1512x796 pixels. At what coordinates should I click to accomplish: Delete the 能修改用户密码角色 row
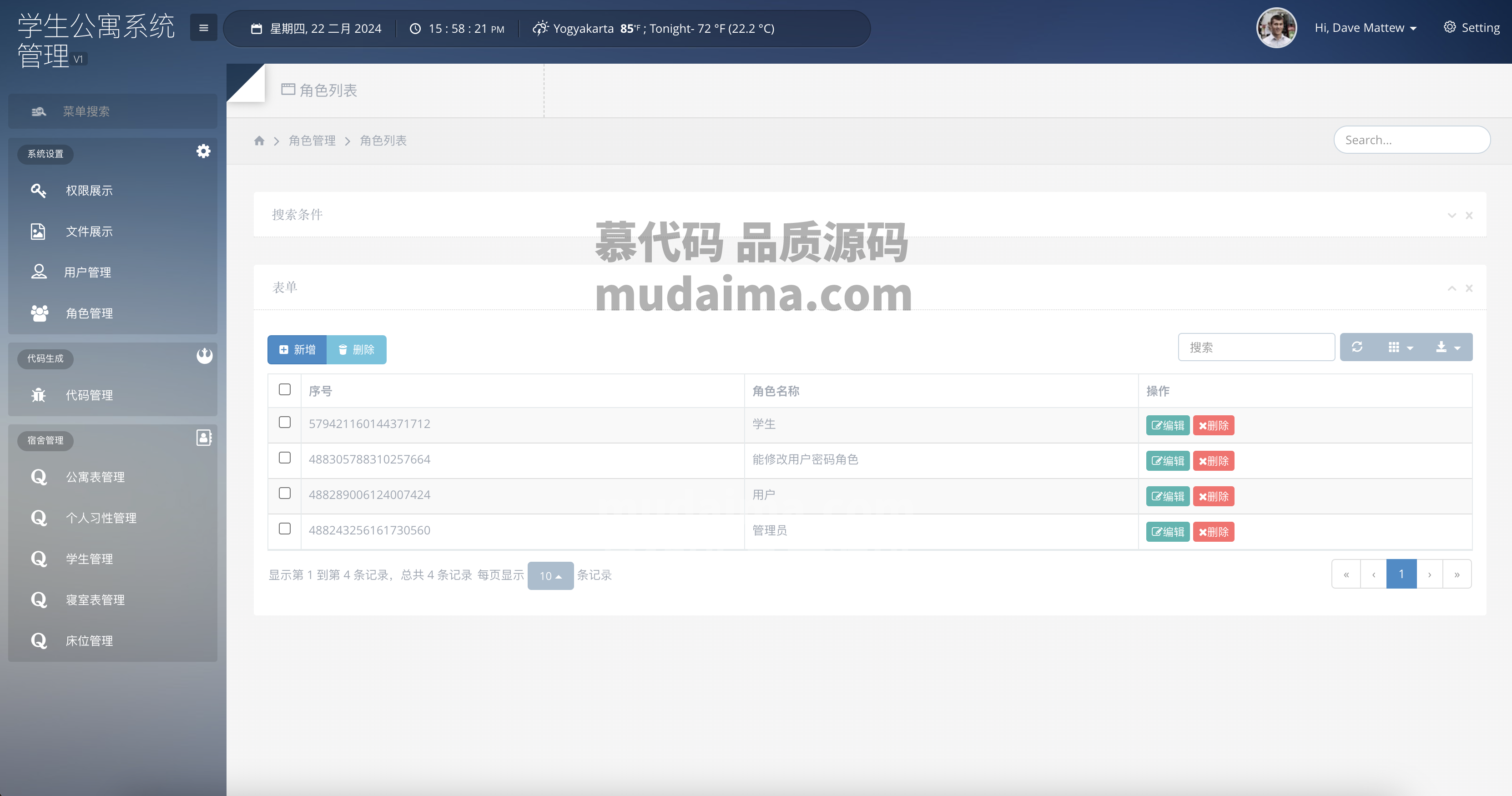click(1213, 461)
